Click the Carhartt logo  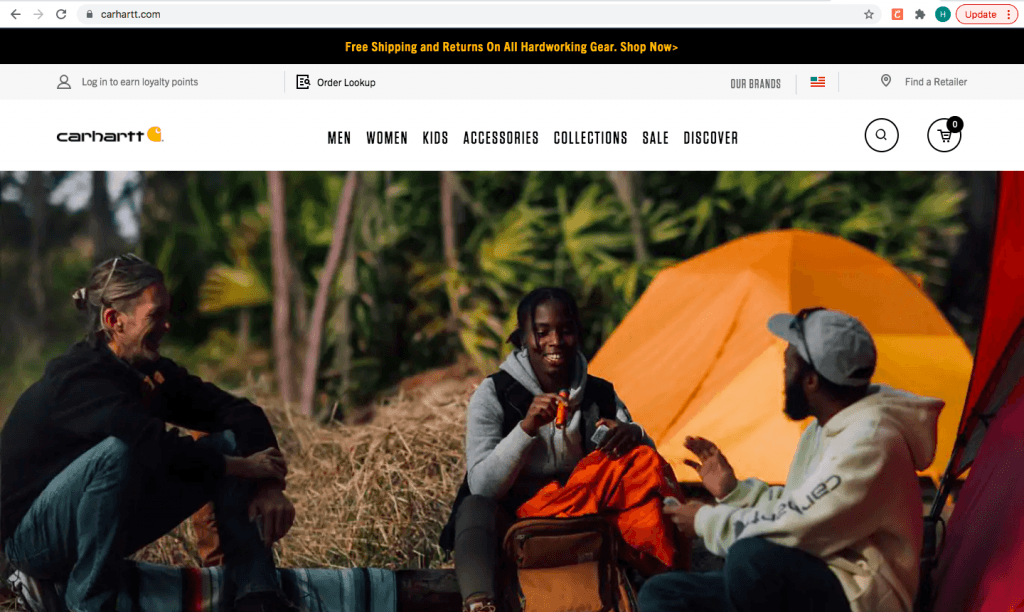coord(110,135)
